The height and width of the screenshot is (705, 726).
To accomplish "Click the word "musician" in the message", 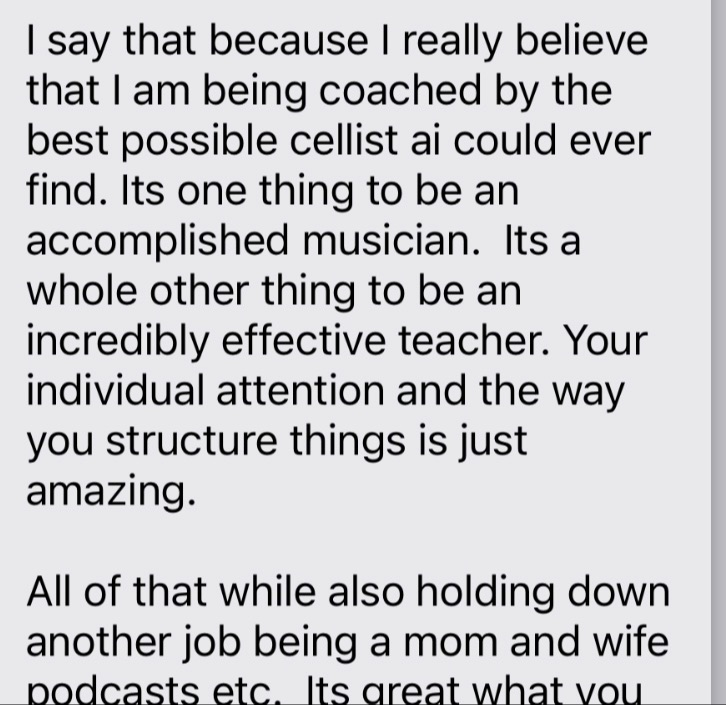I will tap(391, 241).
